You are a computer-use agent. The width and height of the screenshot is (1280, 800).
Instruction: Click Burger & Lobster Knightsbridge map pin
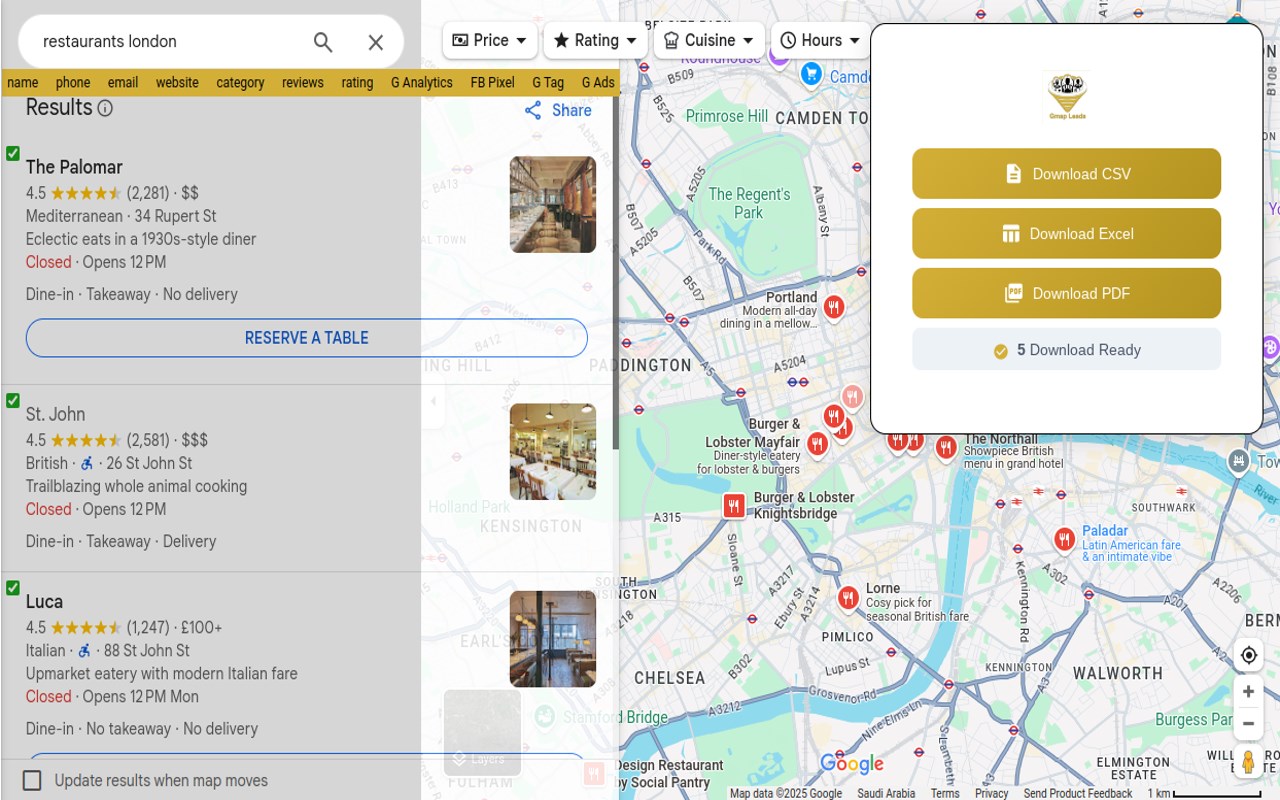(734, 506)
